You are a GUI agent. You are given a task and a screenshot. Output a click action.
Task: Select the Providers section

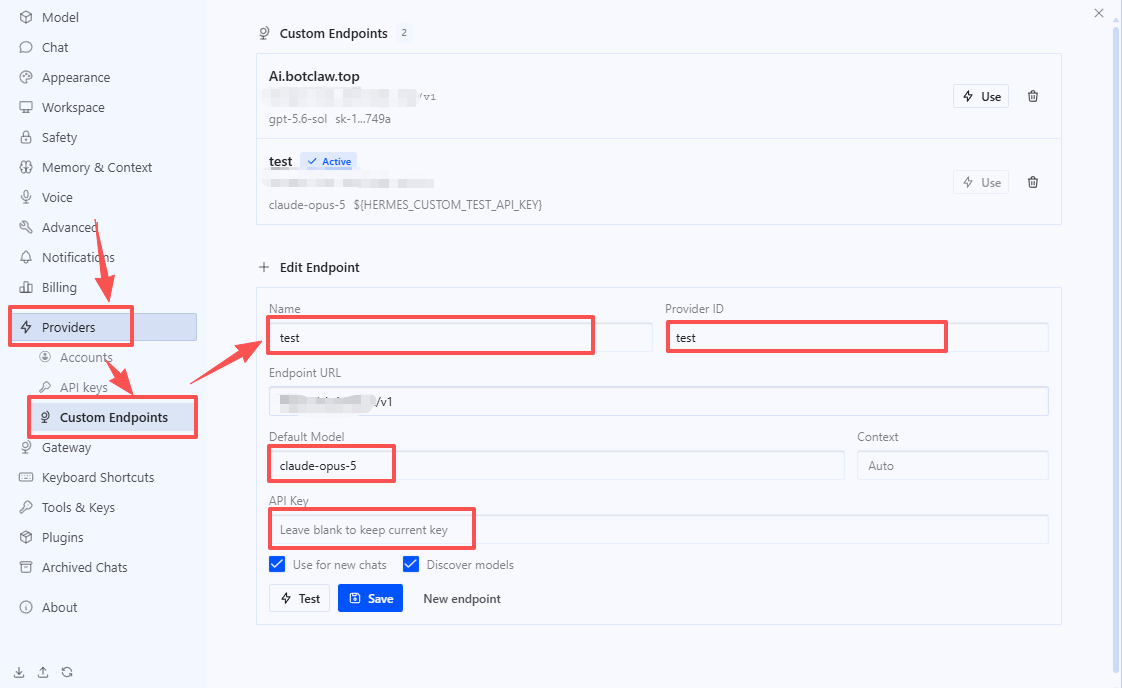pyautogui.click(x=105, y=327)
